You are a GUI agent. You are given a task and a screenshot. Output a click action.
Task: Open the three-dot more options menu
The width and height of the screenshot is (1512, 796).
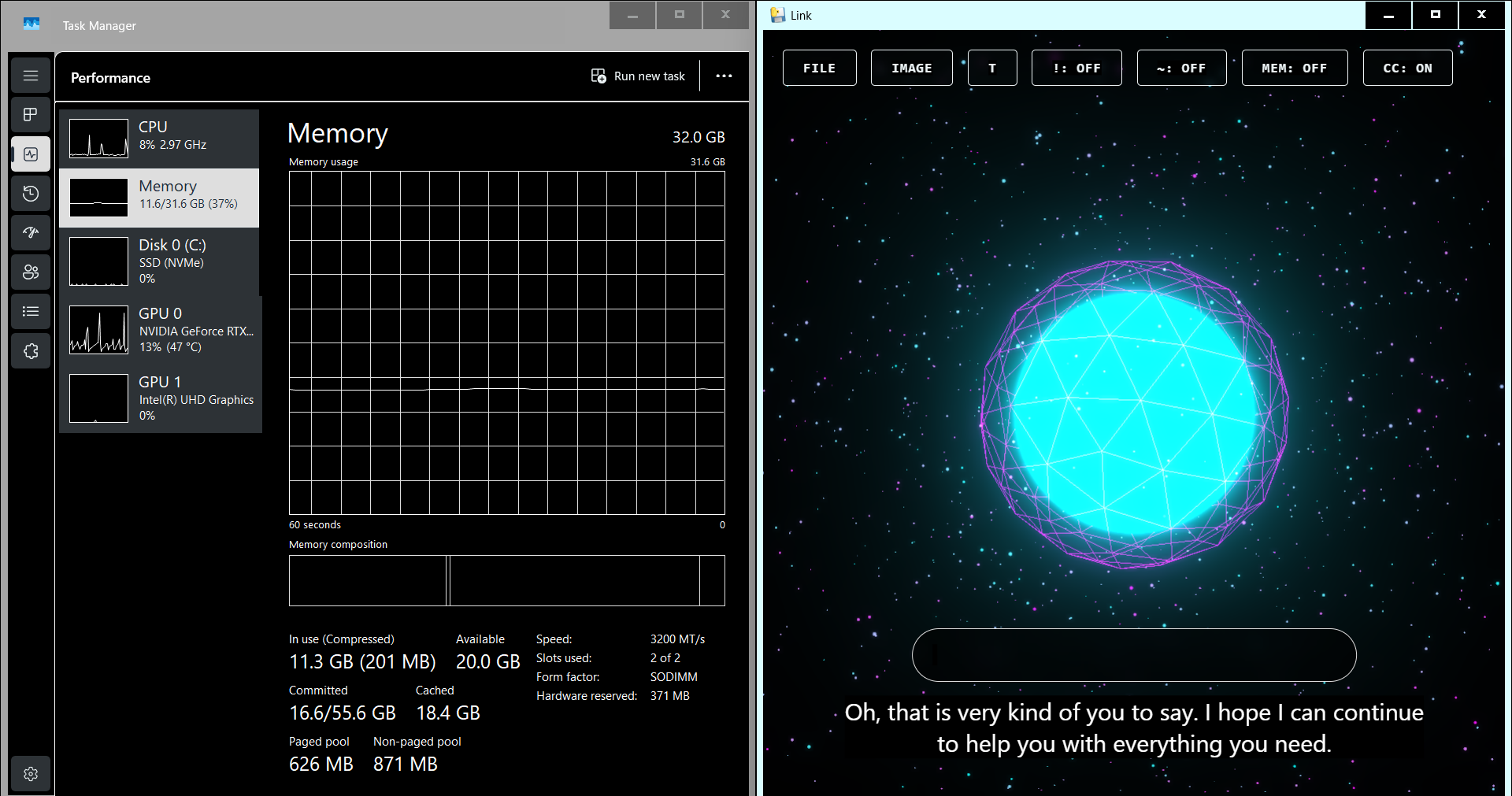tap(724, 76)
